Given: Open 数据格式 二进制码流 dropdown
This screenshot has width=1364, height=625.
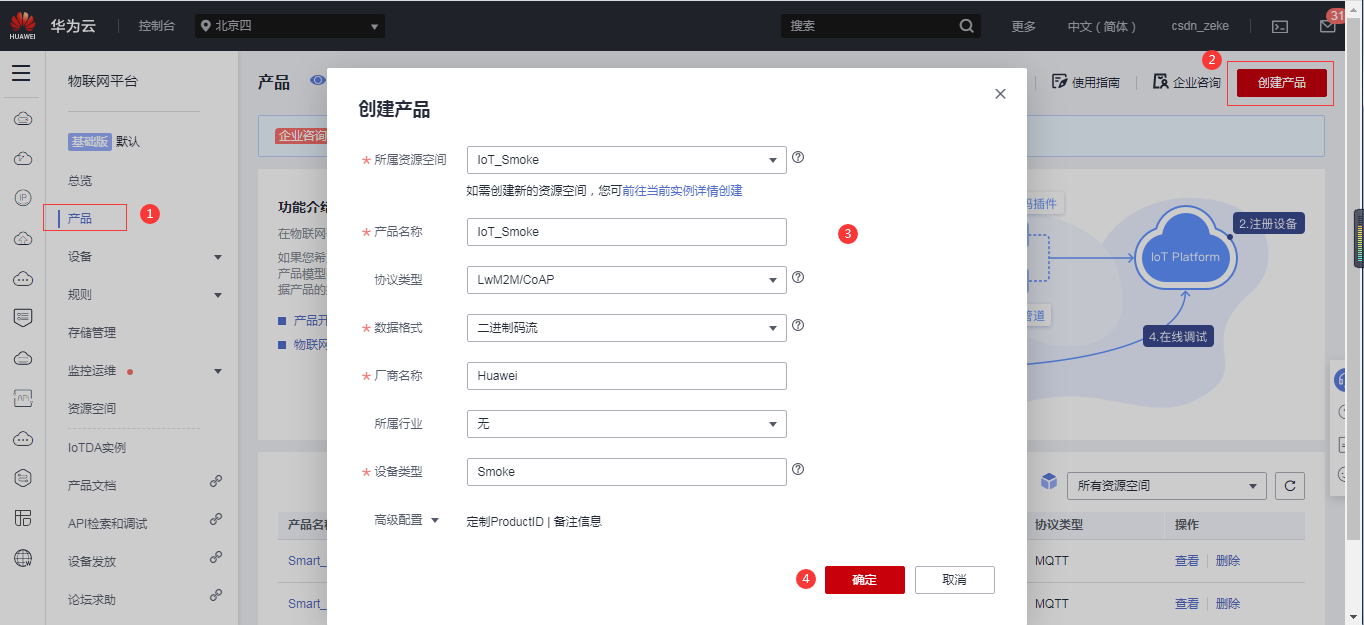Looking at the screenshot, I should point(627,328).
